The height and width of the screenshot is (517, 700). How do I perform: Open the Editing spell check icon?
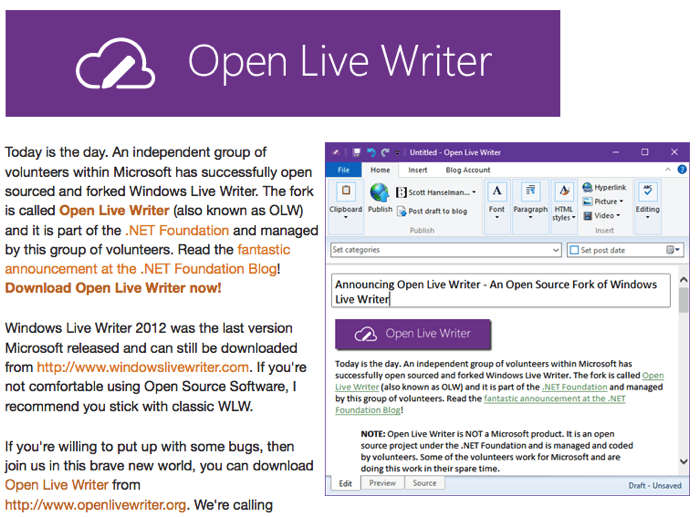point(648,191)
